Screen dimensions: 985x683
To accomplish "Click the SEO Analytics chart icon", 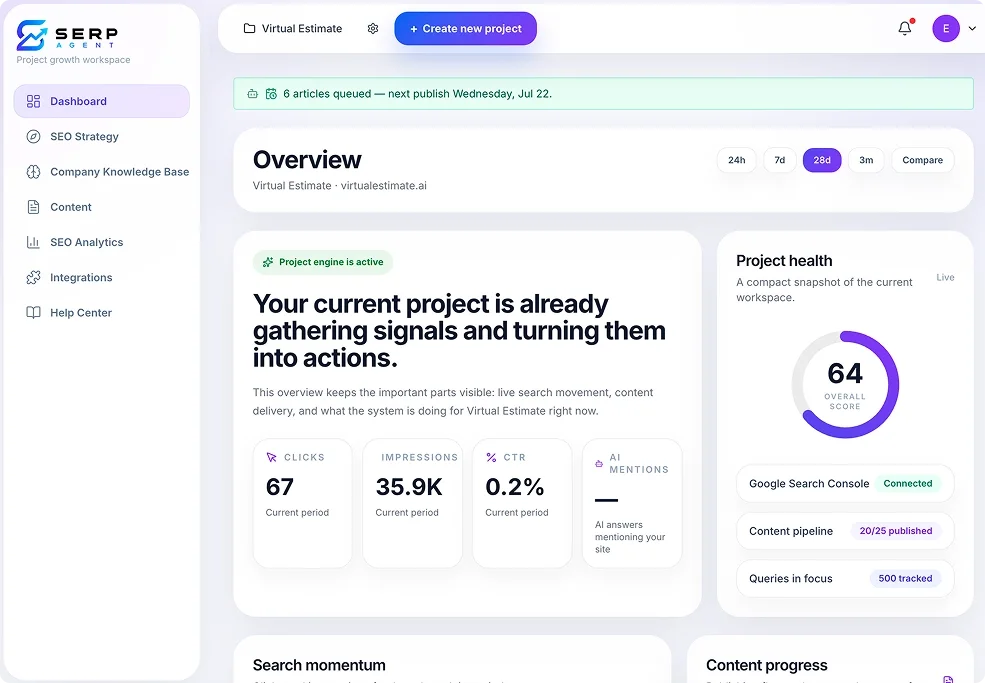I will pos(33,242).
